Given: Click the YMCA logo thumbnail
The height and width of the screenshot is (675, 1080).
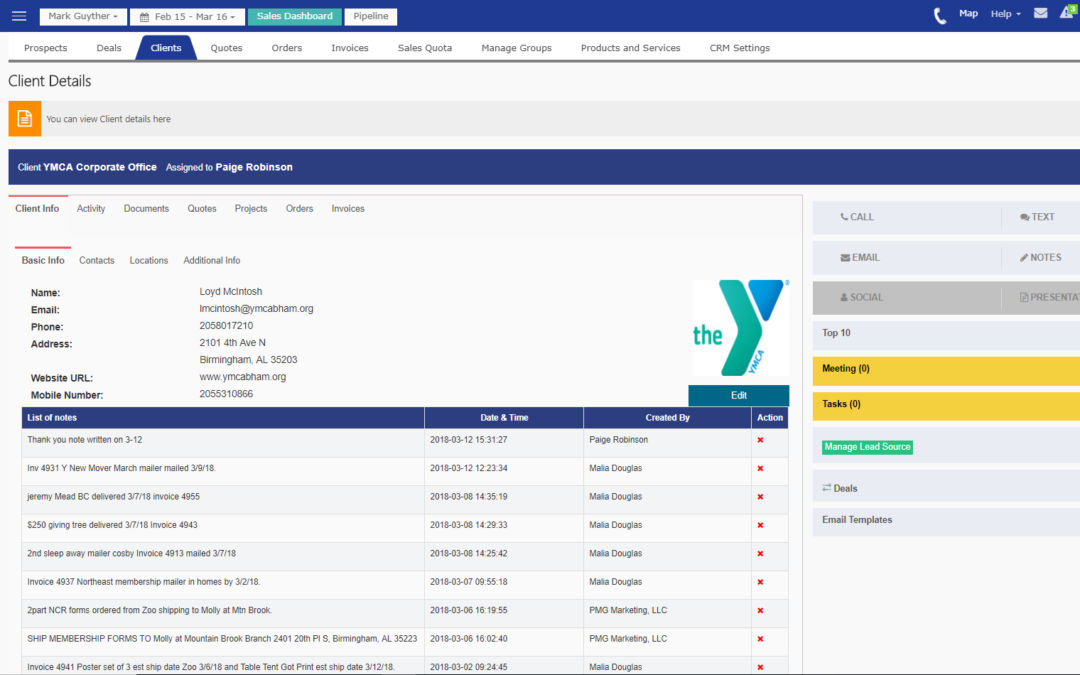Looking at the screenshot, I should point(740,327).
